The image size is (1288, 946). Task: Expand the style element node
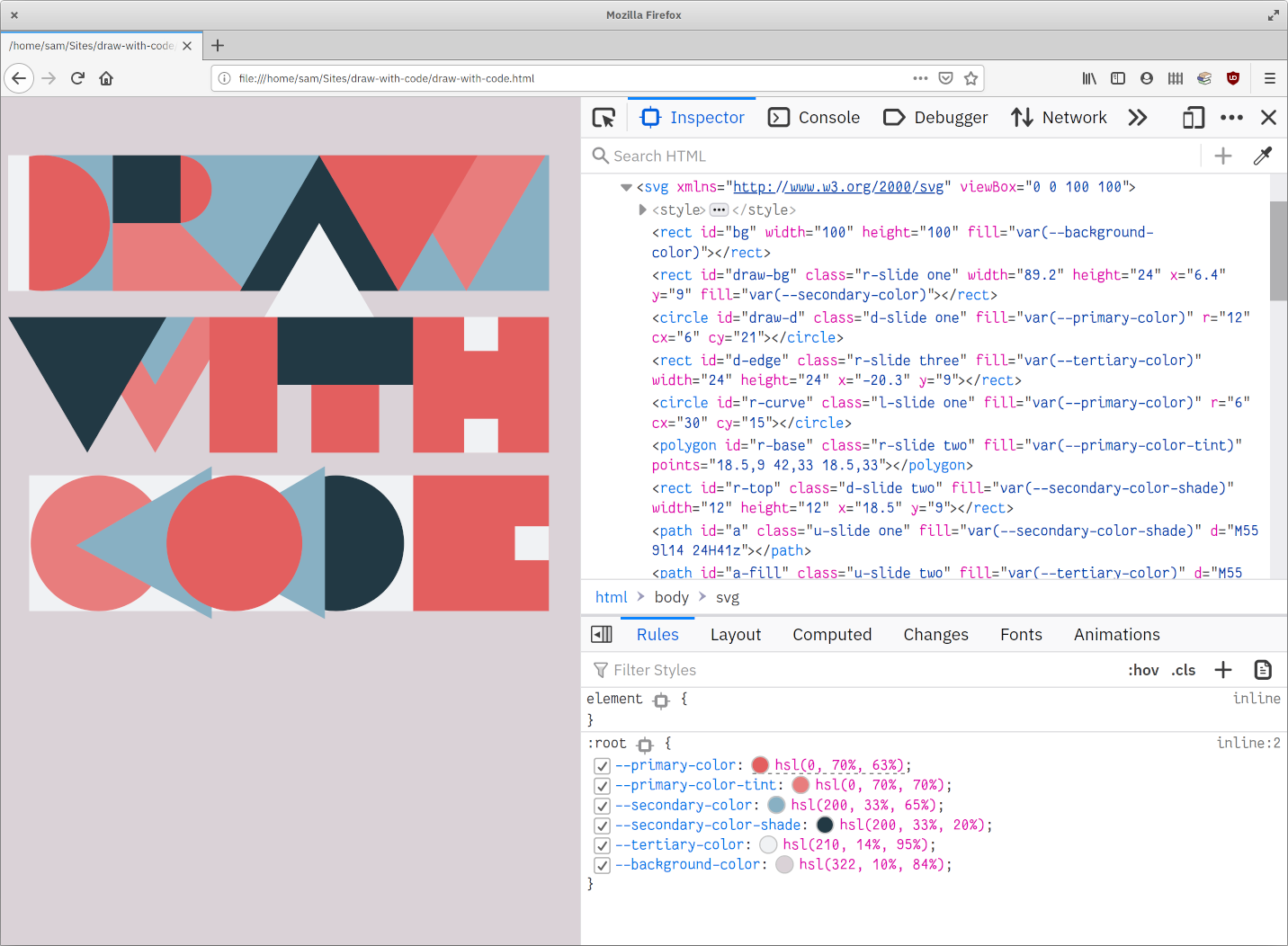pos(642,210)
